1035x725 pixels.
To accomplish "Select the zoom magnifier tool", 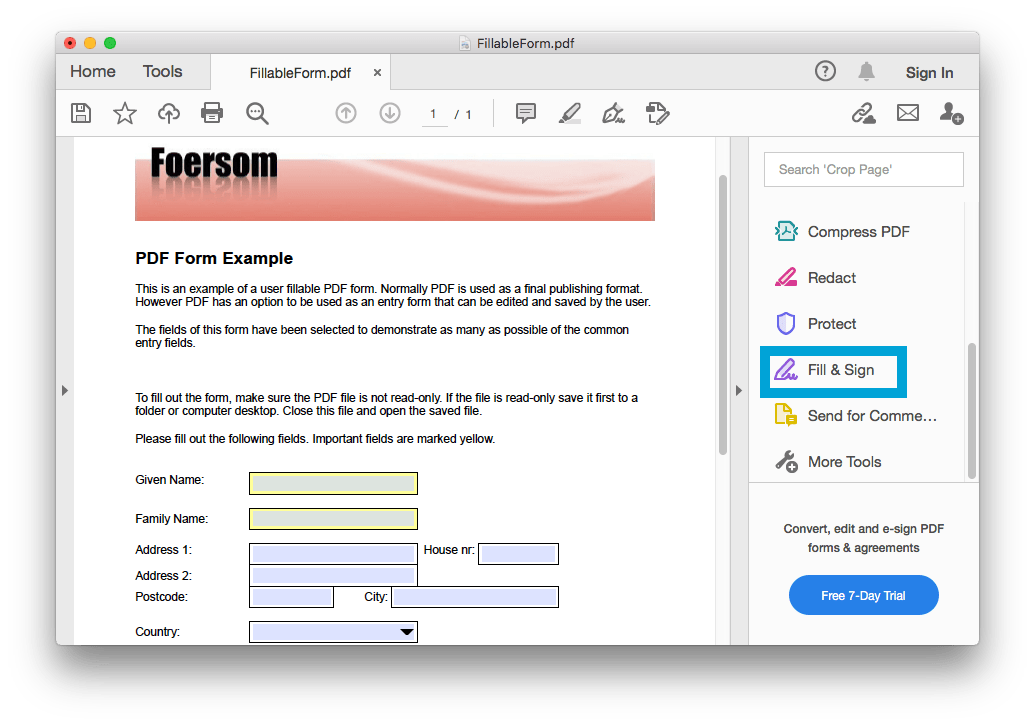I will 257,113.
